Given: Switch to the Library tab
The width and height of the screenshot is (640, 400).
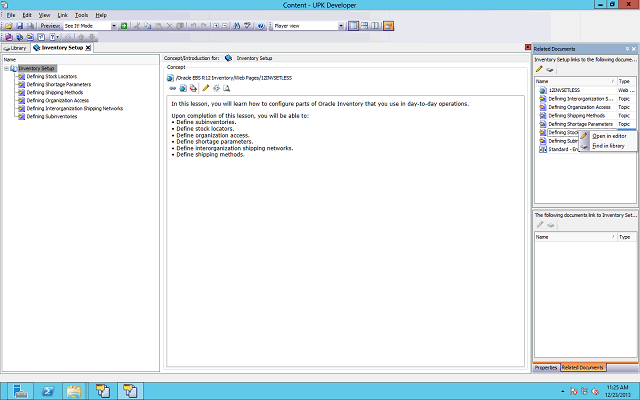Looking at the screenshot, I should [14, 47].
